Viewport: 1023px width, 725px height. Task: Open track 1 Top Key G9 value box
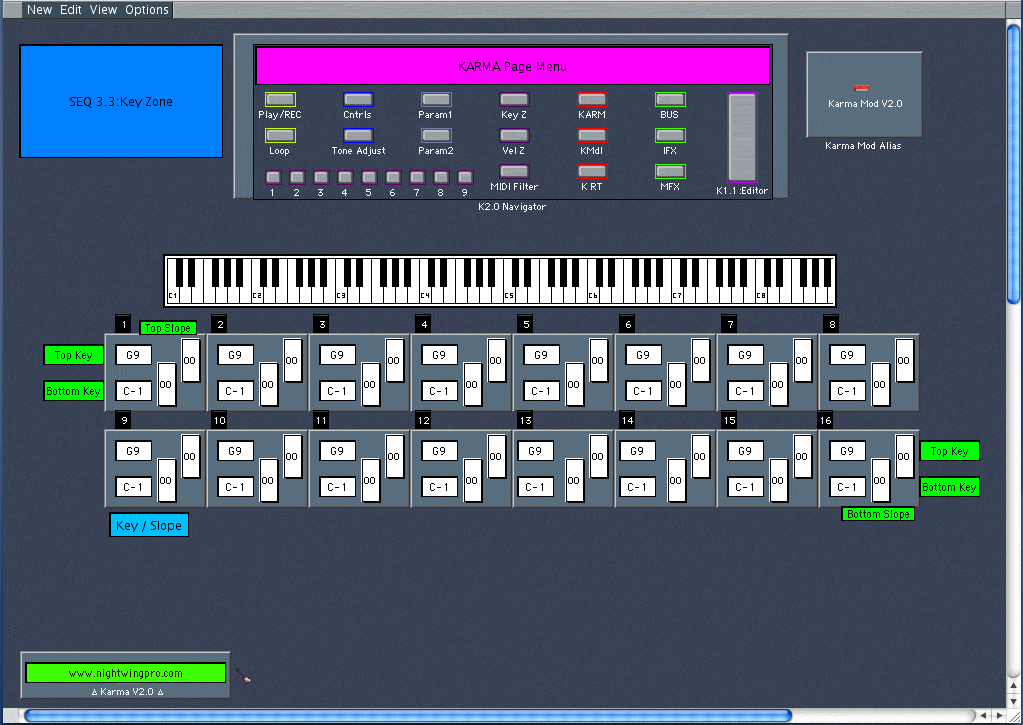tap(133, 355)
